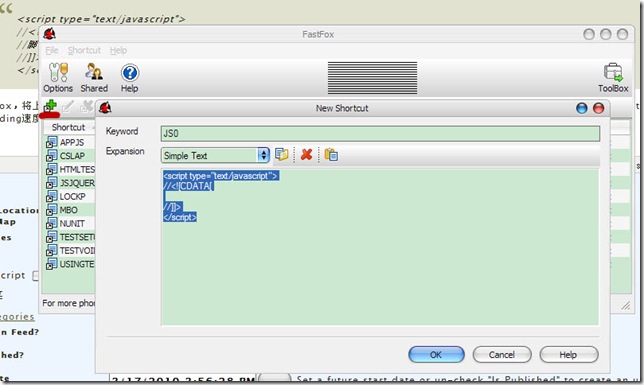Click the 'For more pho' status text

69,303
